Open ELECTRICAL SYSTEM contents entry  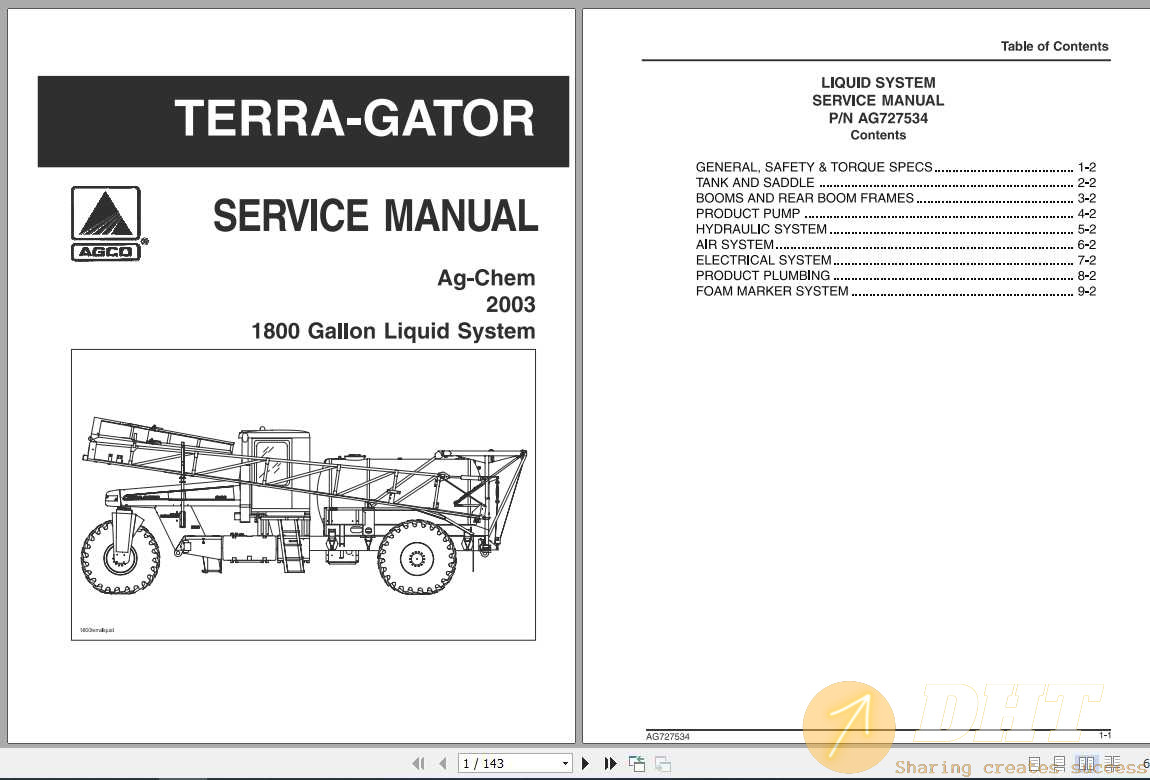coord(896,260)
